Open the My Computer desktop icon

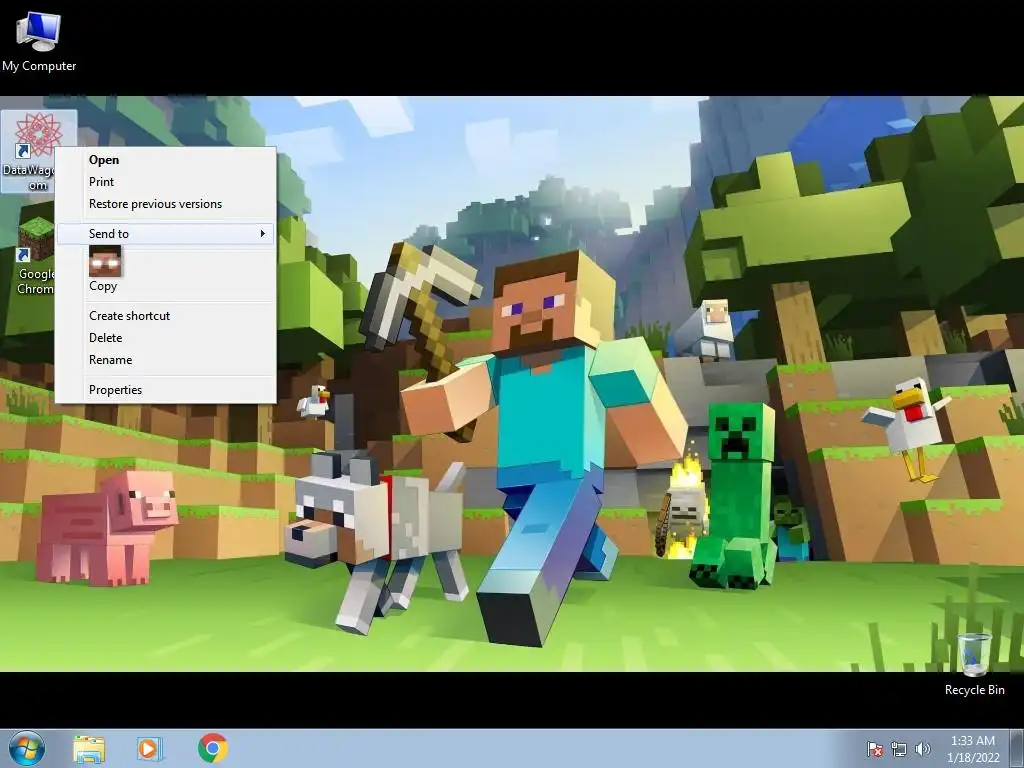[x=39, y=42]
